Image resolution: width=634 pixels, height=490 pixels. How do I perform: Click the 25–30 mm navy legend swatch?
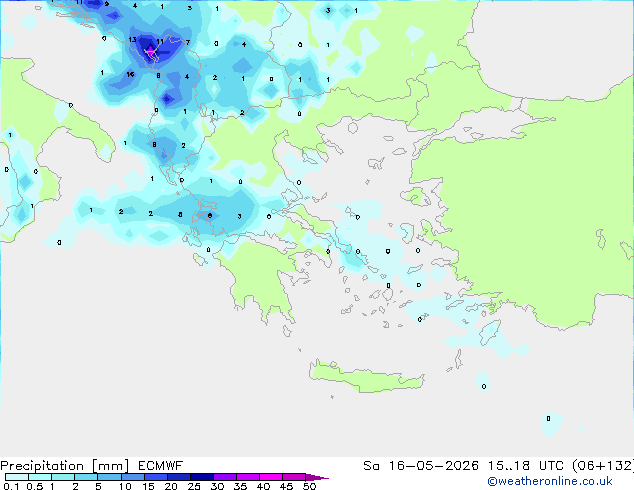(202, 477)
